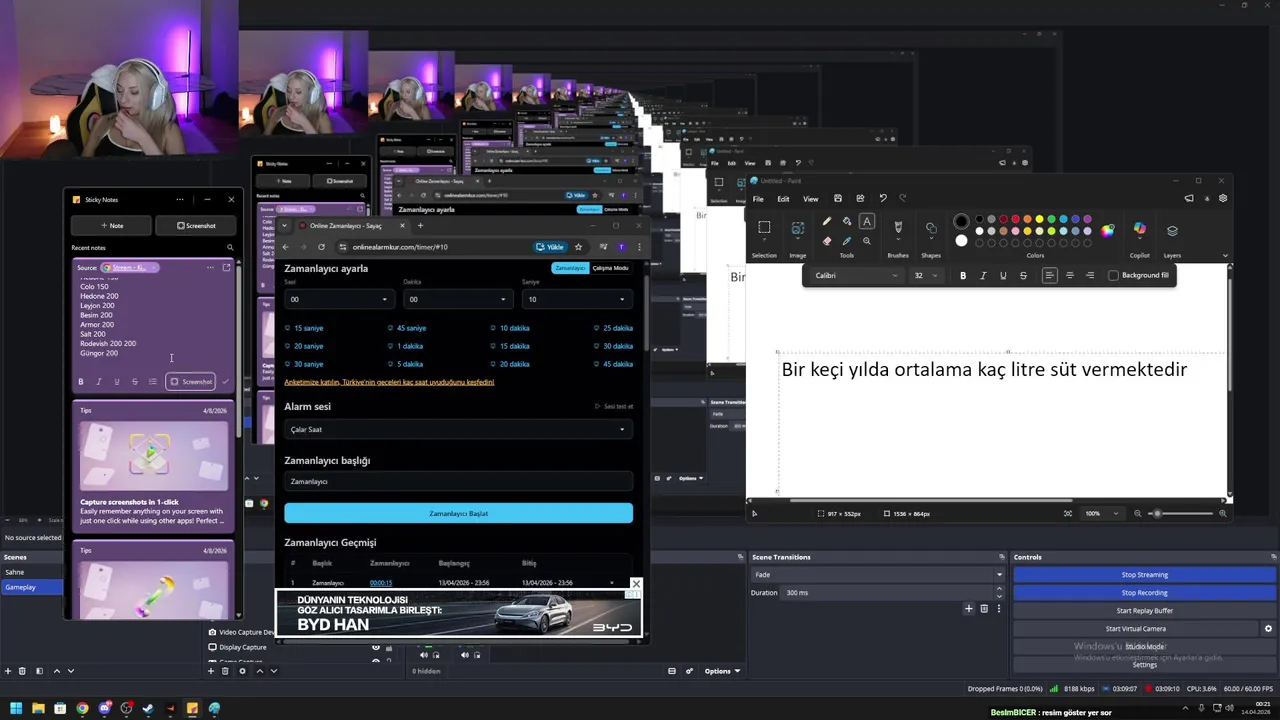The width and height of the screenshot is (1280, 720).
Task: Select the Magnifier tool in Paint
Action: tap(867, 241)
